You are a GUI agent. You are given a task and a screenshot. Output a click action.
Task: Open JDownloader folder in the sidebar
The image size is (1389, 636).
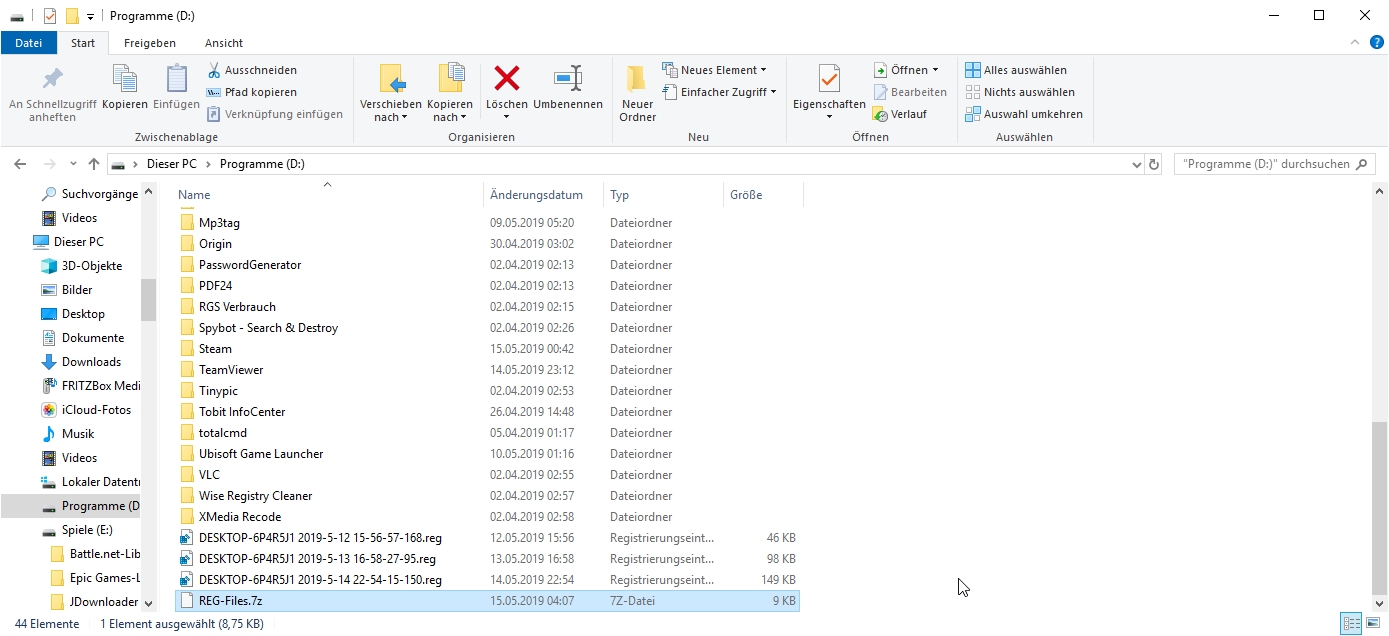[95, 602]
